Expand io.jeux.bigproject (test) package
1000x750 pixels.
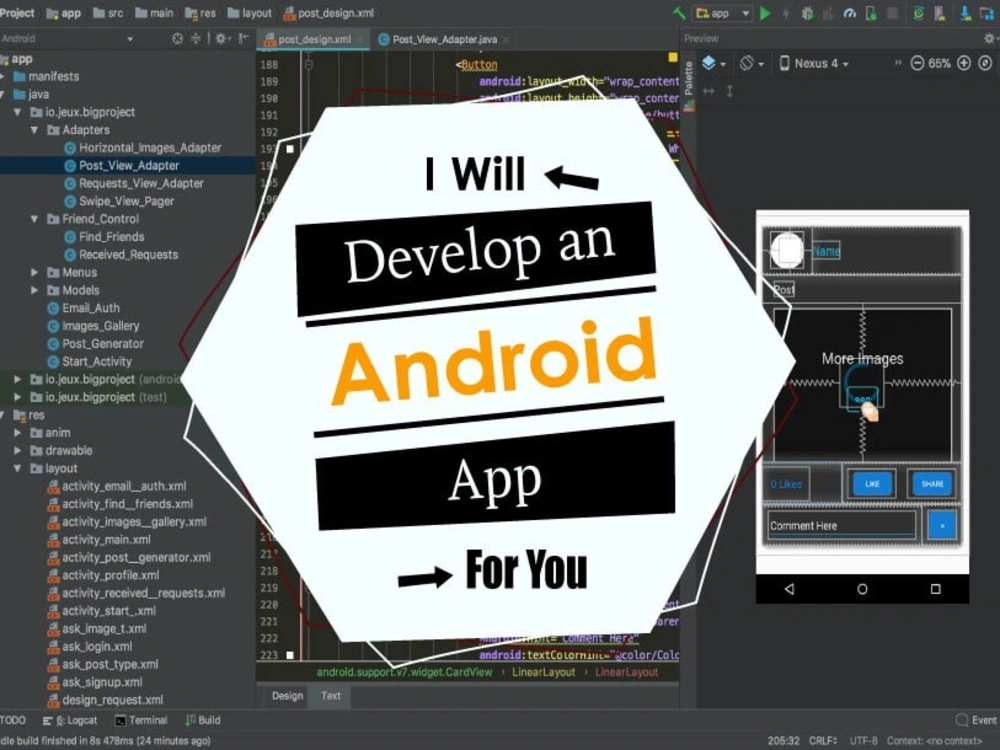click(x=17, y=397)
